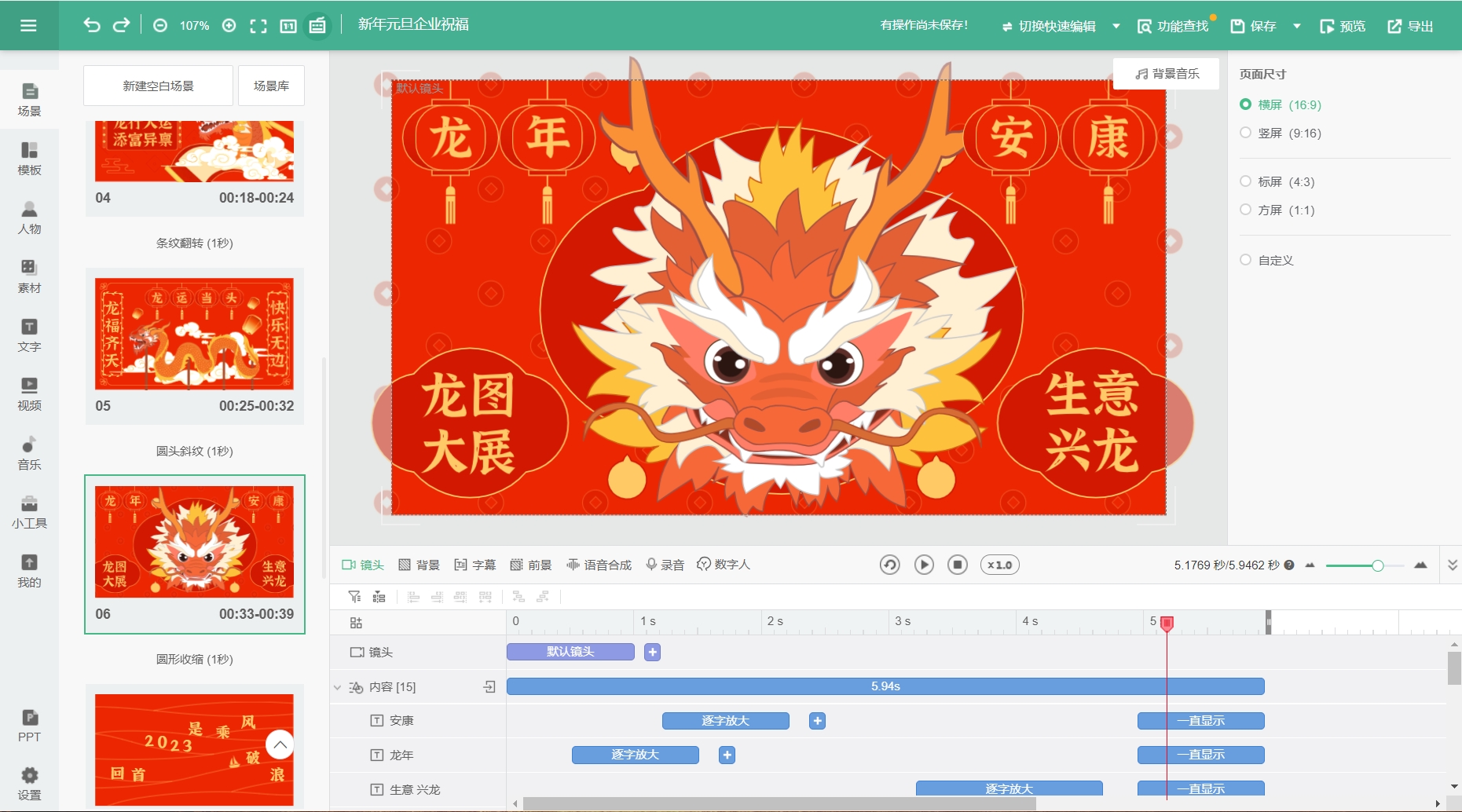Click 切换快速编辑 button
This screenshot has width=1462, height=812.
(1049, 26)
